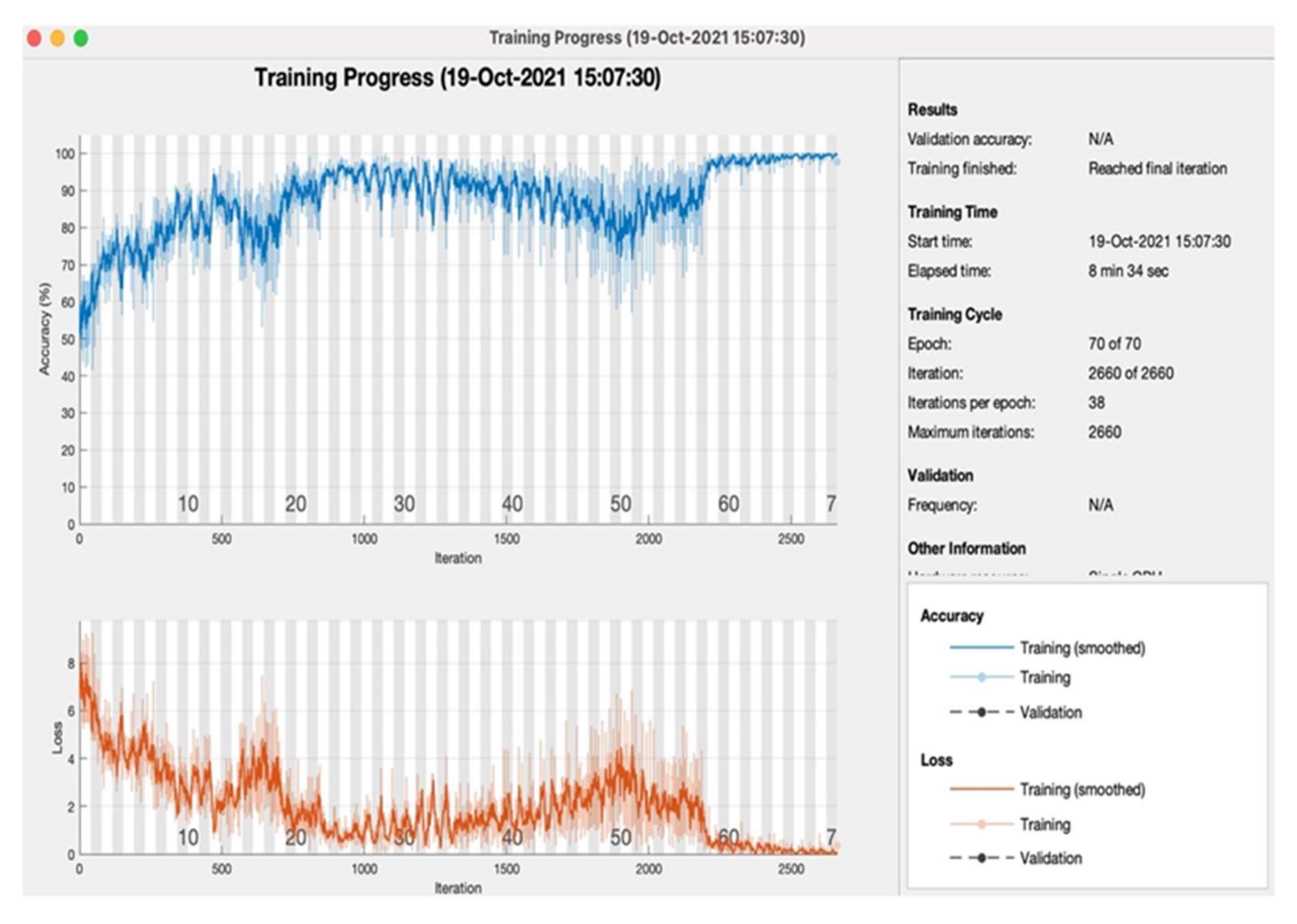Screen dimensions: 1297x924
Task: Click the green maximize window button
Action: coord(81,38)
